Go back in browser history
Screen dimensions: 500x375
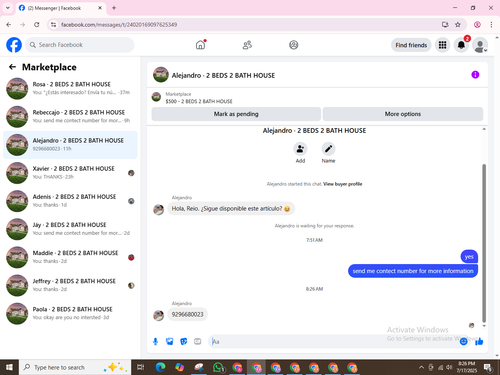coord(9,25)
